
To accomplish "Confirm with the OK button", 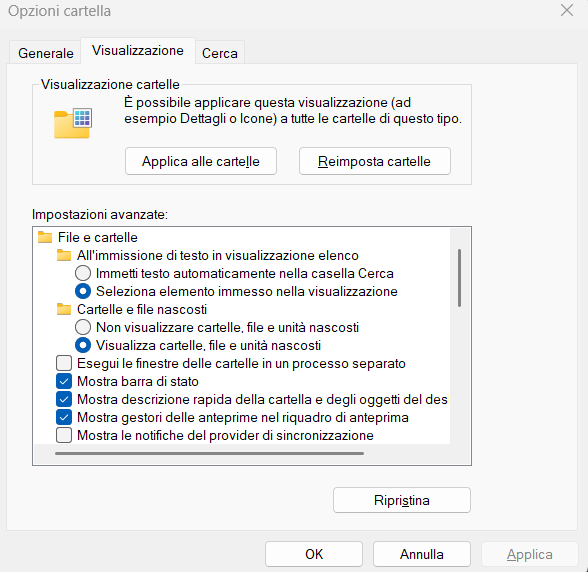I will click(x=314, y=554).
